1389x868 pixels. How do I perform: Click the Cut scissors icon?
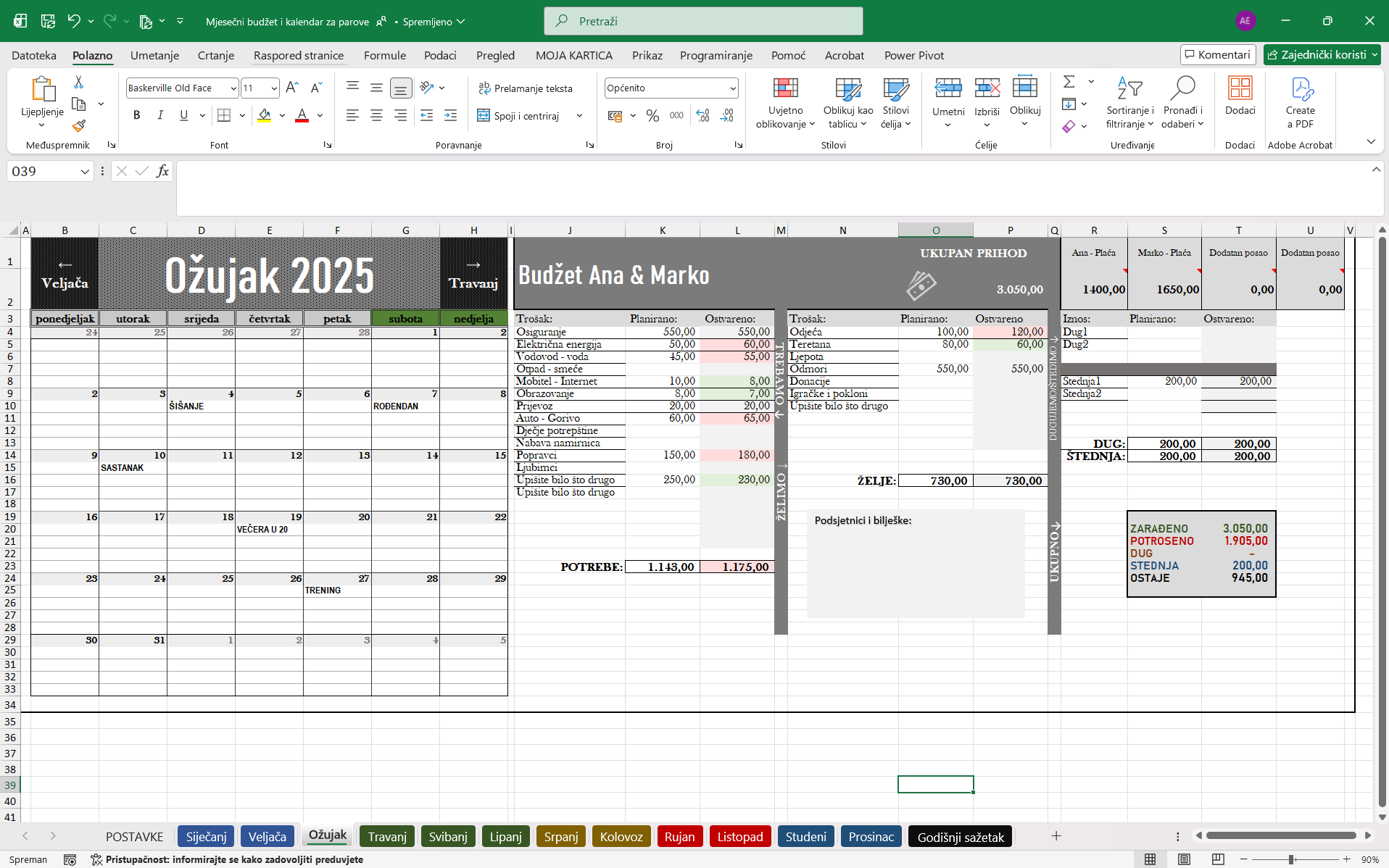pyautogui.click(x=78, y=82)
